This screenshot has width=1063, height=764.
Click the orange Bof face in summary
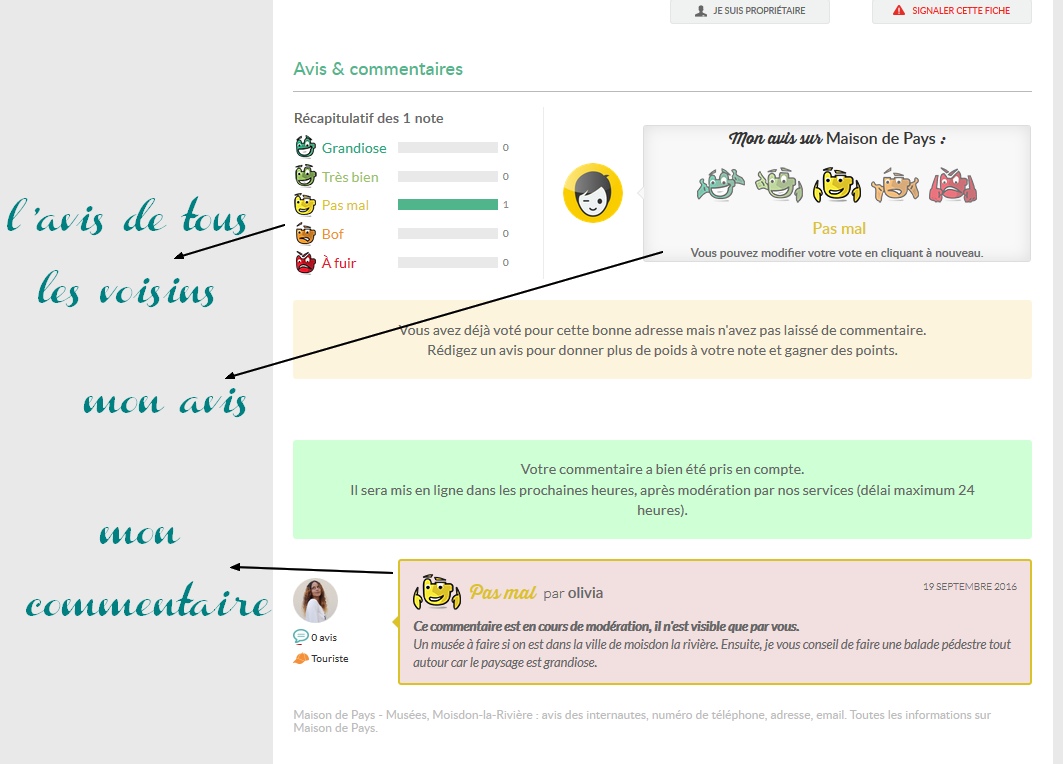pyautogui.click(x=305, y=234)
